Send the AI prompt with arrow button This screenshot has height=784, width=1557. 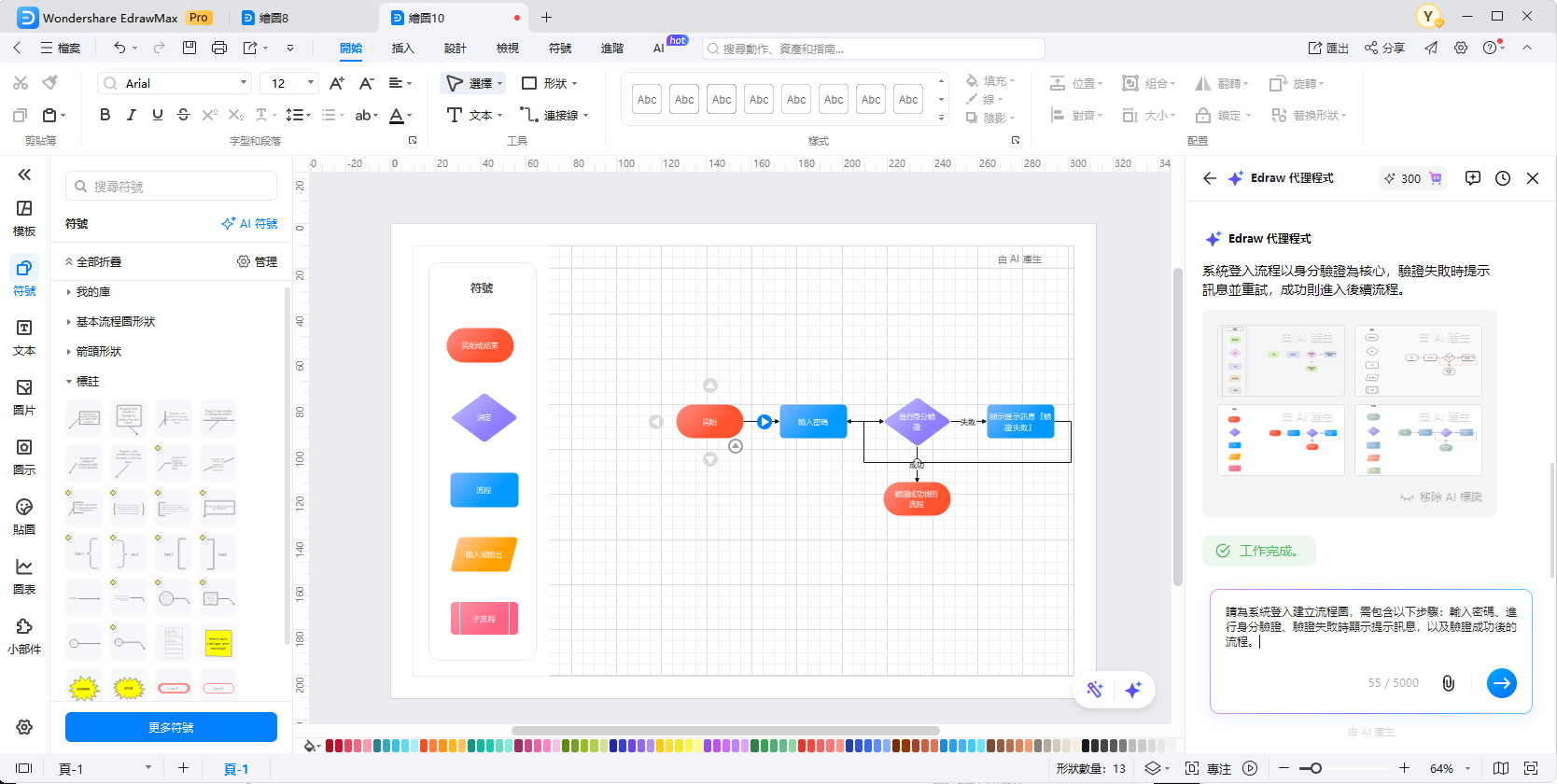click(x=1501, y=683)
